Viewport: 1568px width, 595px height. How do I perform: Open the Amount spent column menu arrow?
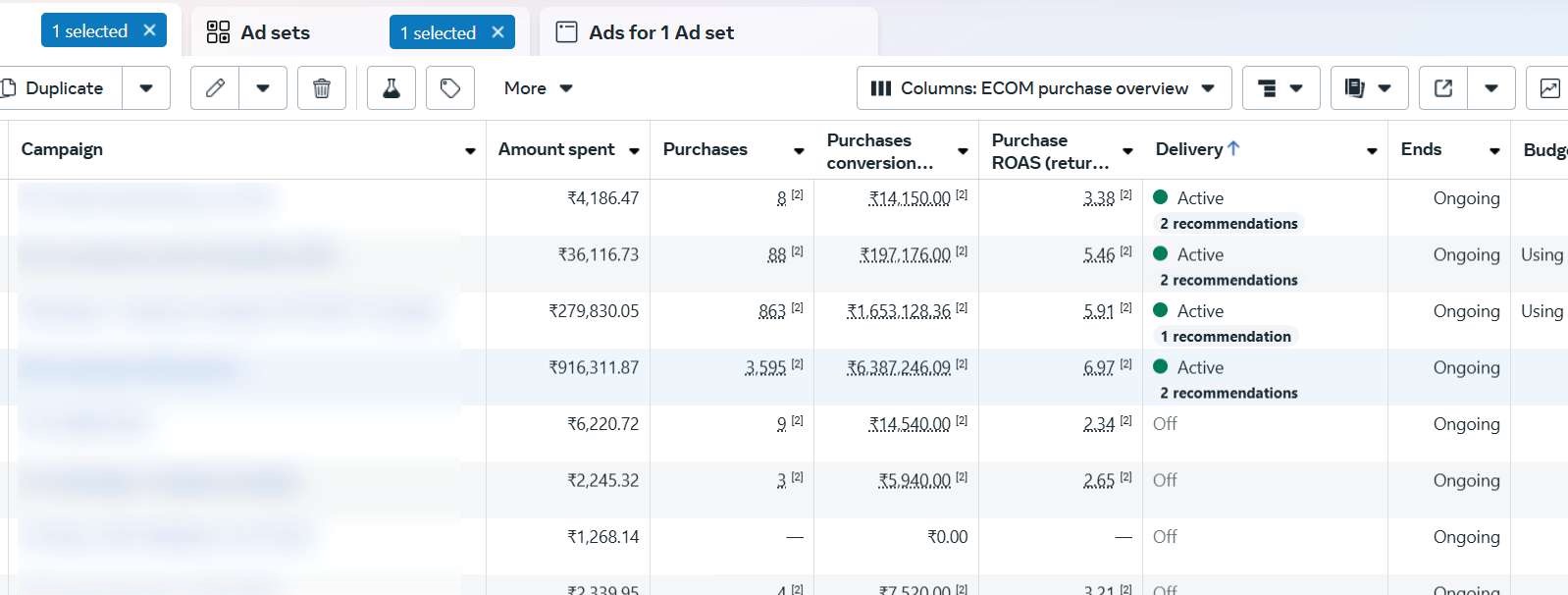634,150
